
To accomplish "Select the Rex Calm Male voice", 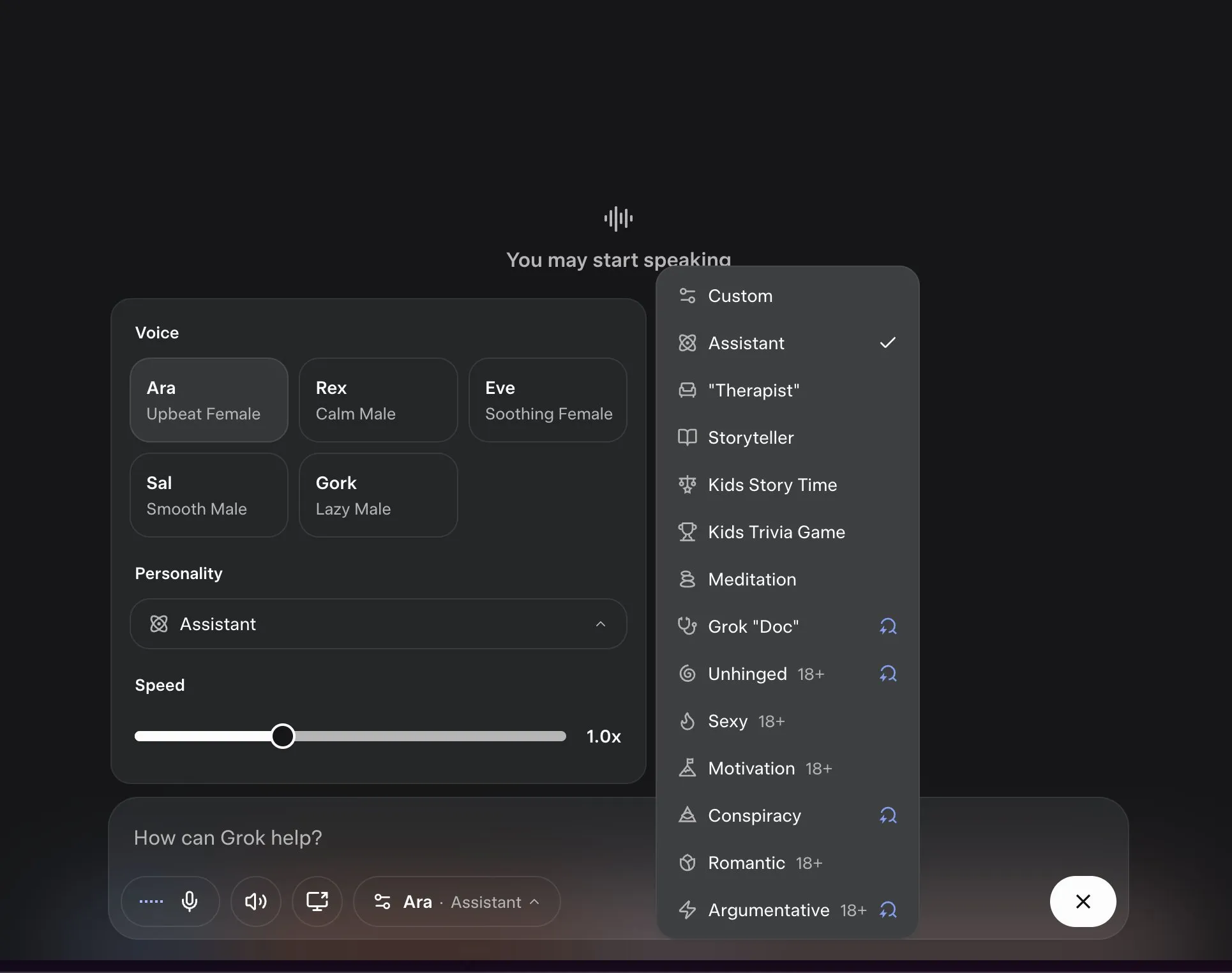I will tap(378, 400).
